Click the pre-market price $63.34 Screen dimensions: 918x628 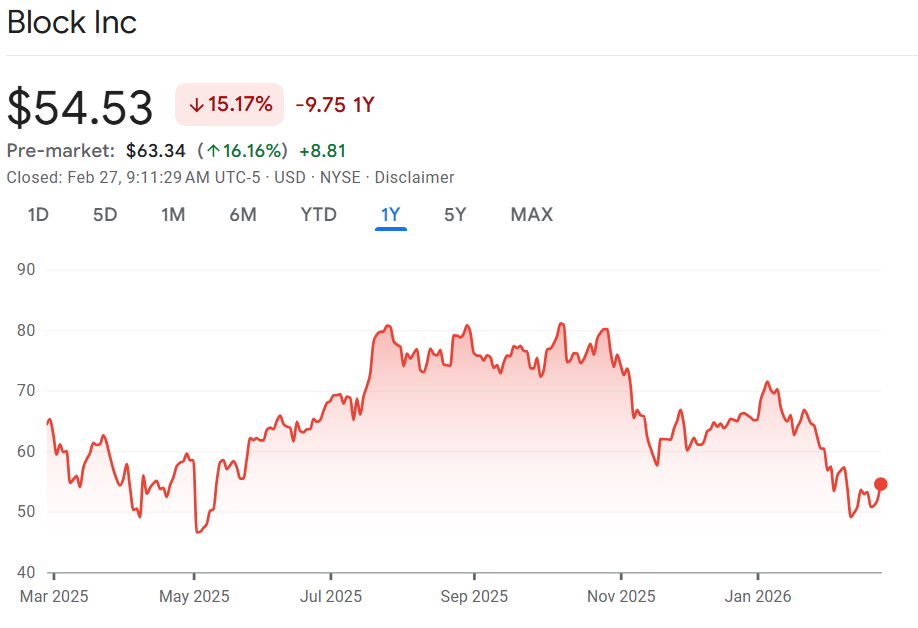[x=156, y=151]
